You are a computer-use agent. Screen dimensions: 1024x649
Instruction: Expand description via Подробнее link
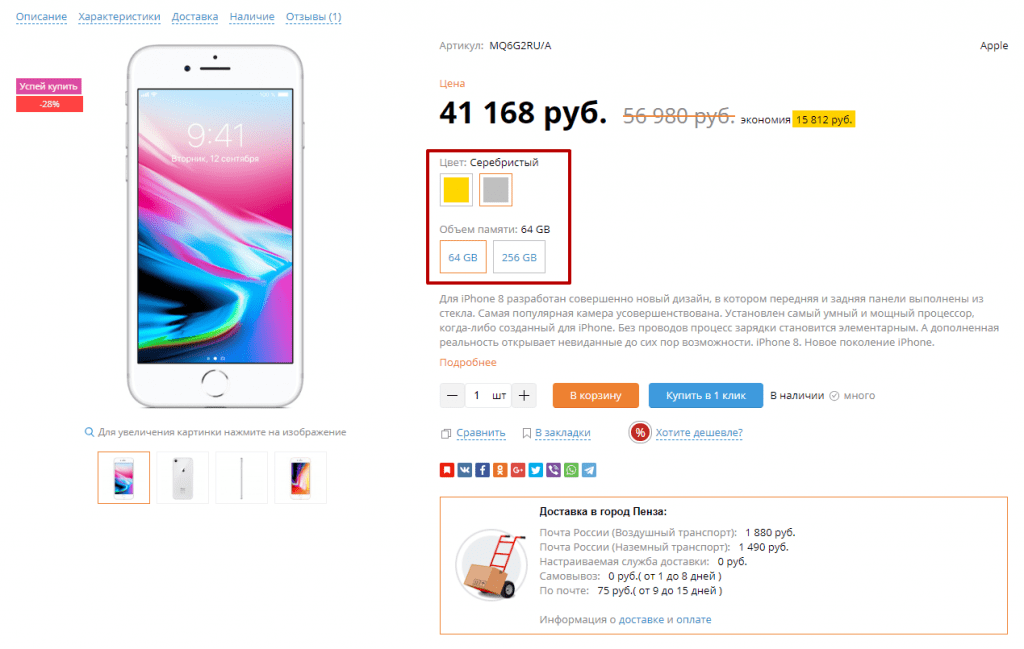[468, 362]
